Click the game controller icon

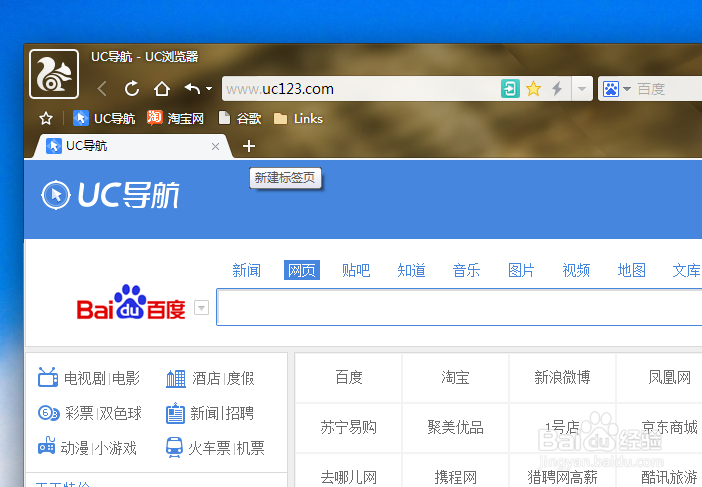click(47, 446)
